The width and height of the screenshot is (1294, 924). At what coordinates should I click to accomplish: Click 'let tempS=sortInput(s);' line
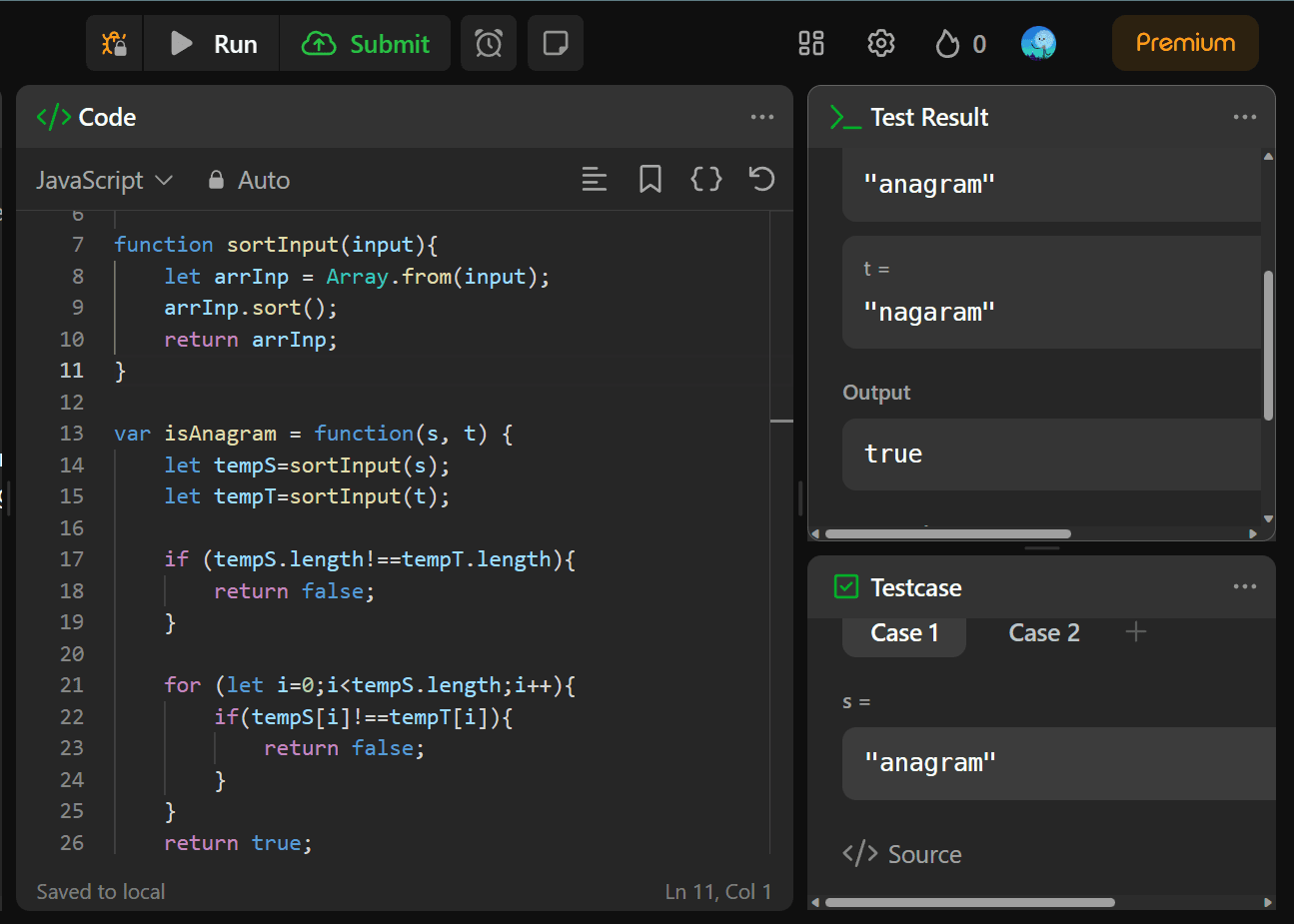307,465
